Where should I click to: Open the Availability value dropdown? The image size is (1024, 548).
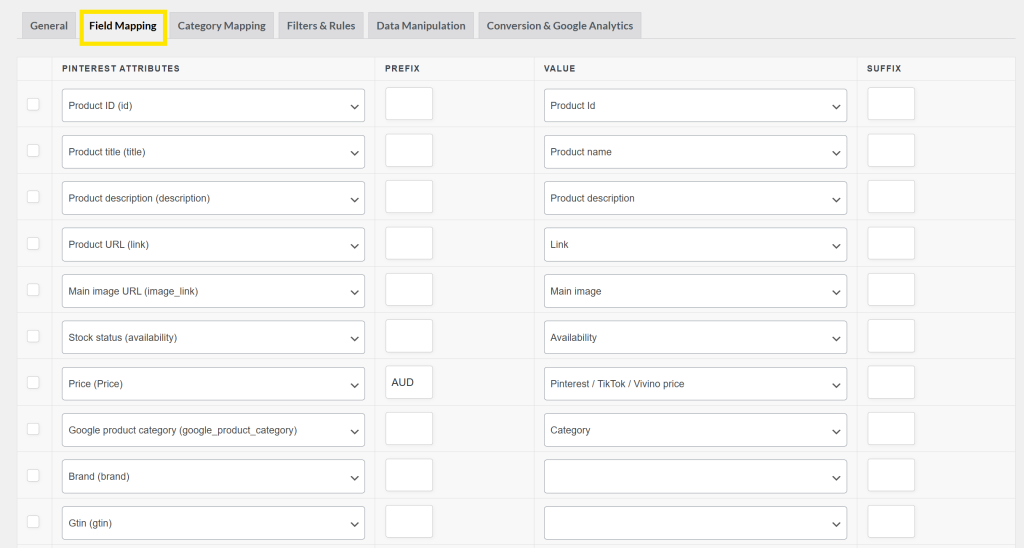[x=695, y=338]
